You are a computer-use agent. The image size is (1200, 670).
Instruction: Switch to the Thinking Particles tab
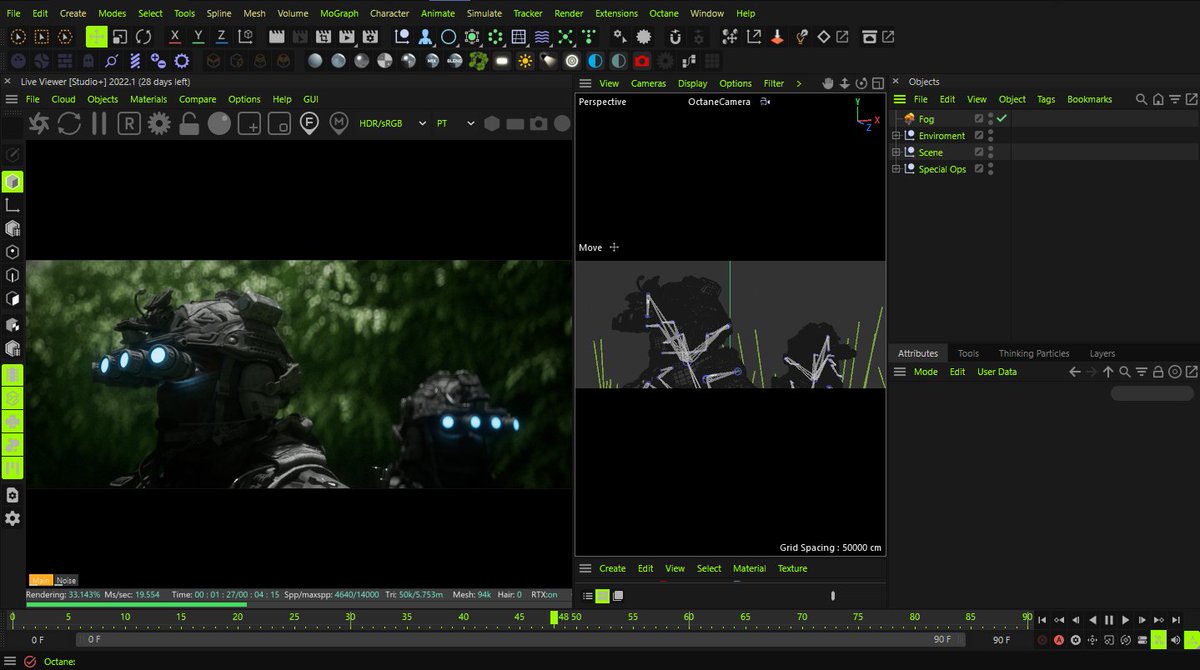point(1034,353)
